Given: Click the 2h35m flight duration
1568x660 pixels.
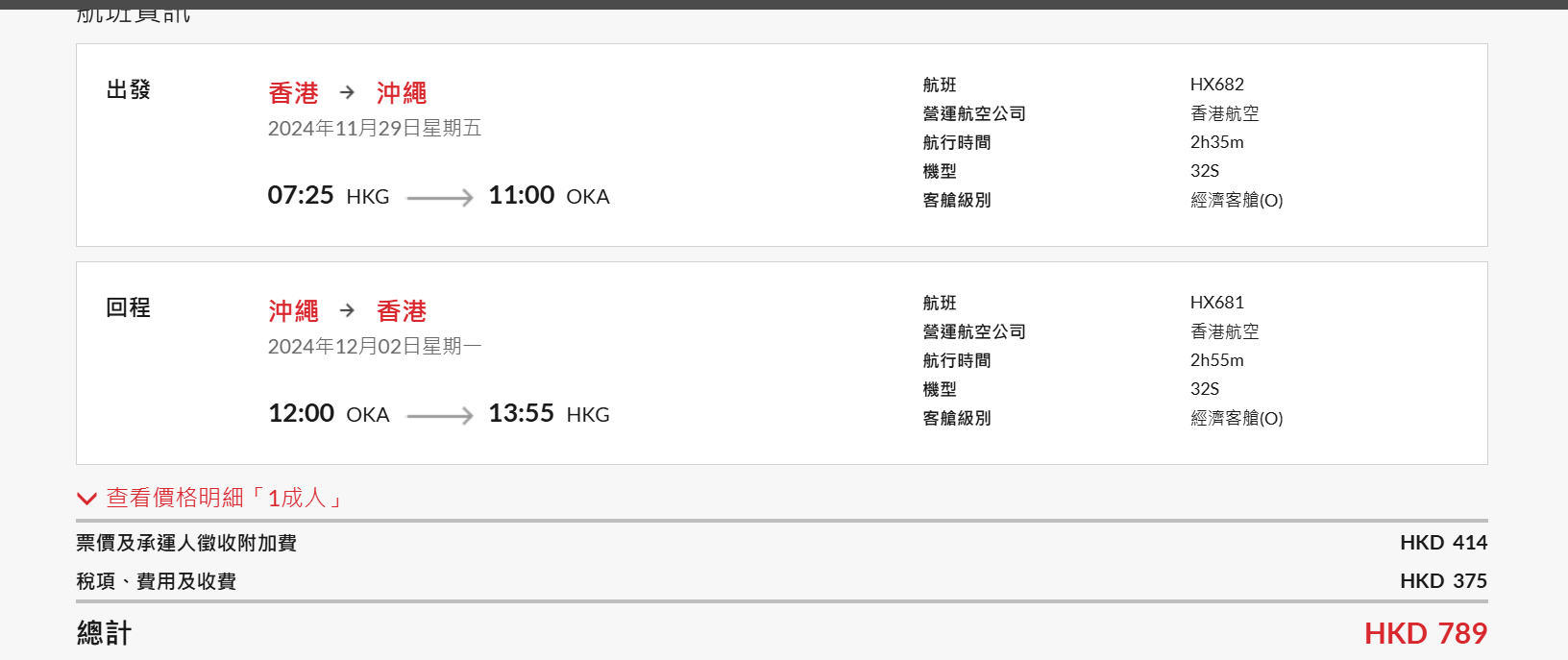Looking at the screenshot, I should tap(1216, 142).
